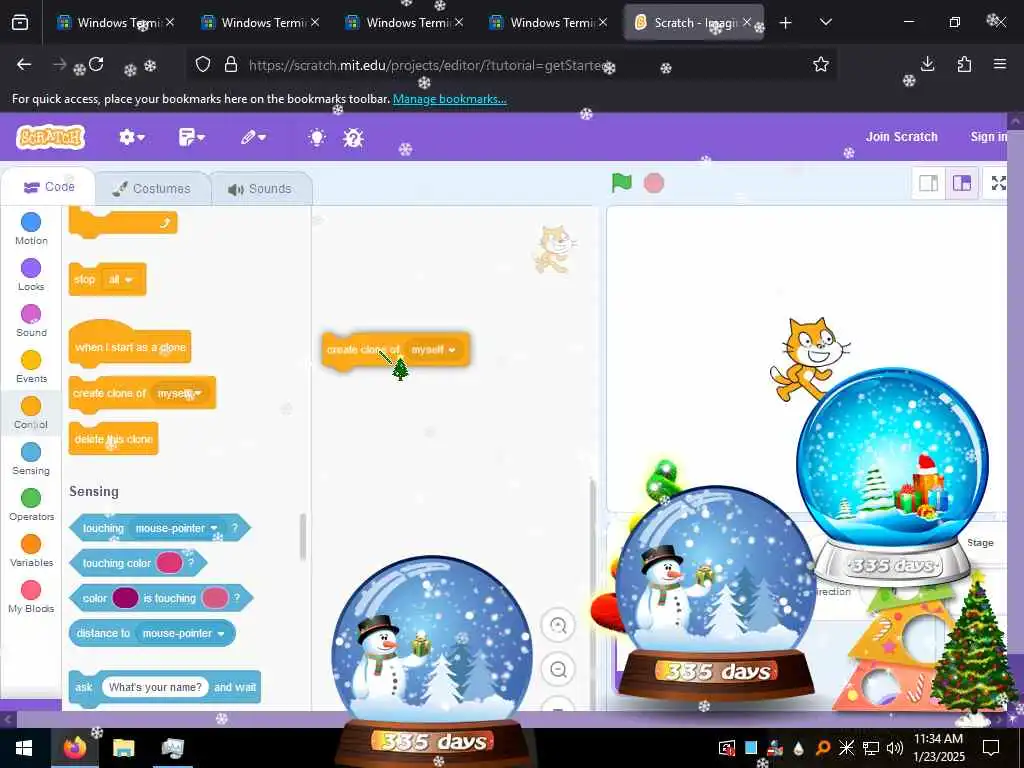Click the block palette scrollbar
Viewport: 1024px width, 768px height.
(x=302, y=537)
